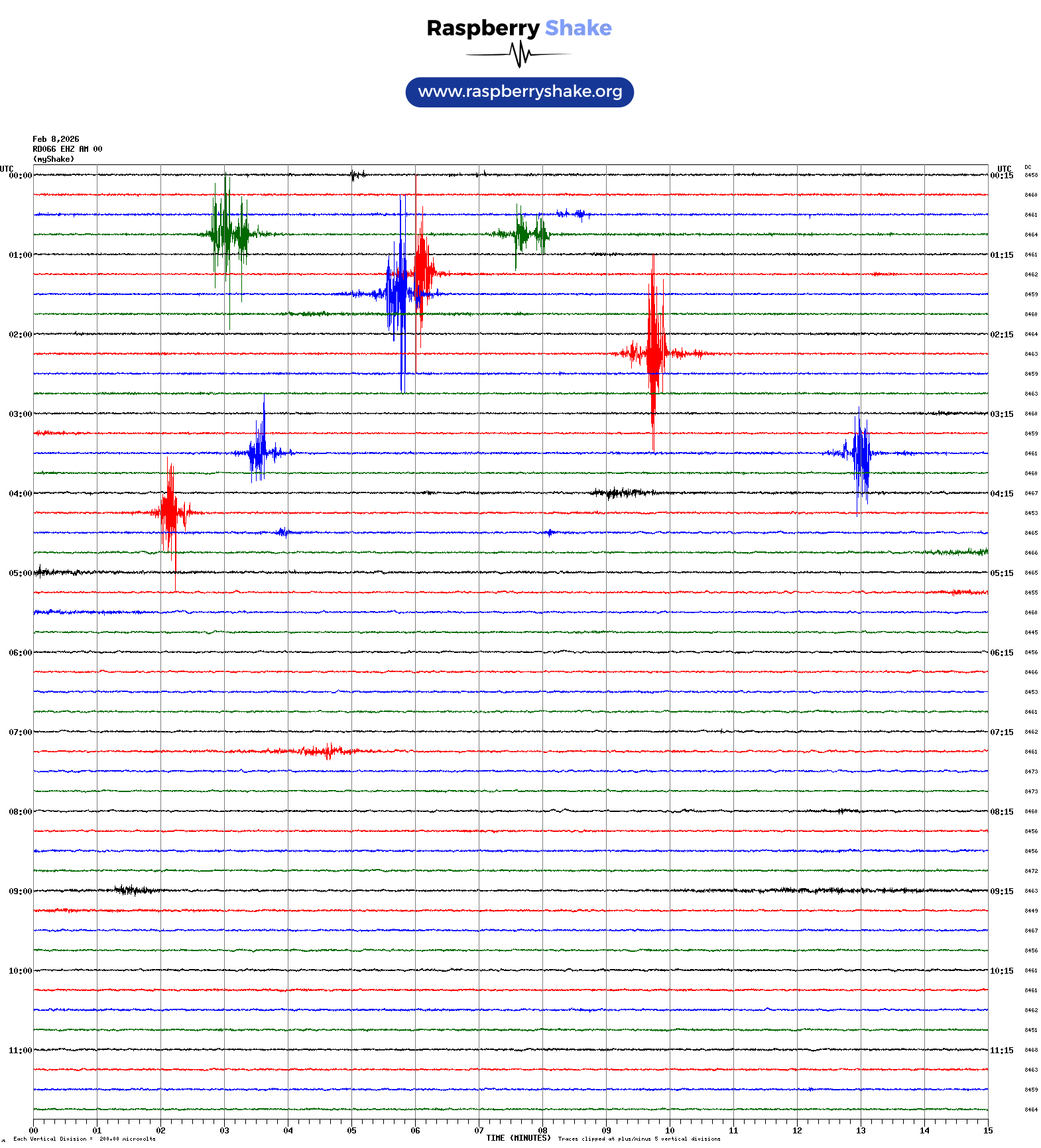The image size is (1041, 1148).
Task: Click the TIME (MINUTES) axis title
Action: [518, 1138]
